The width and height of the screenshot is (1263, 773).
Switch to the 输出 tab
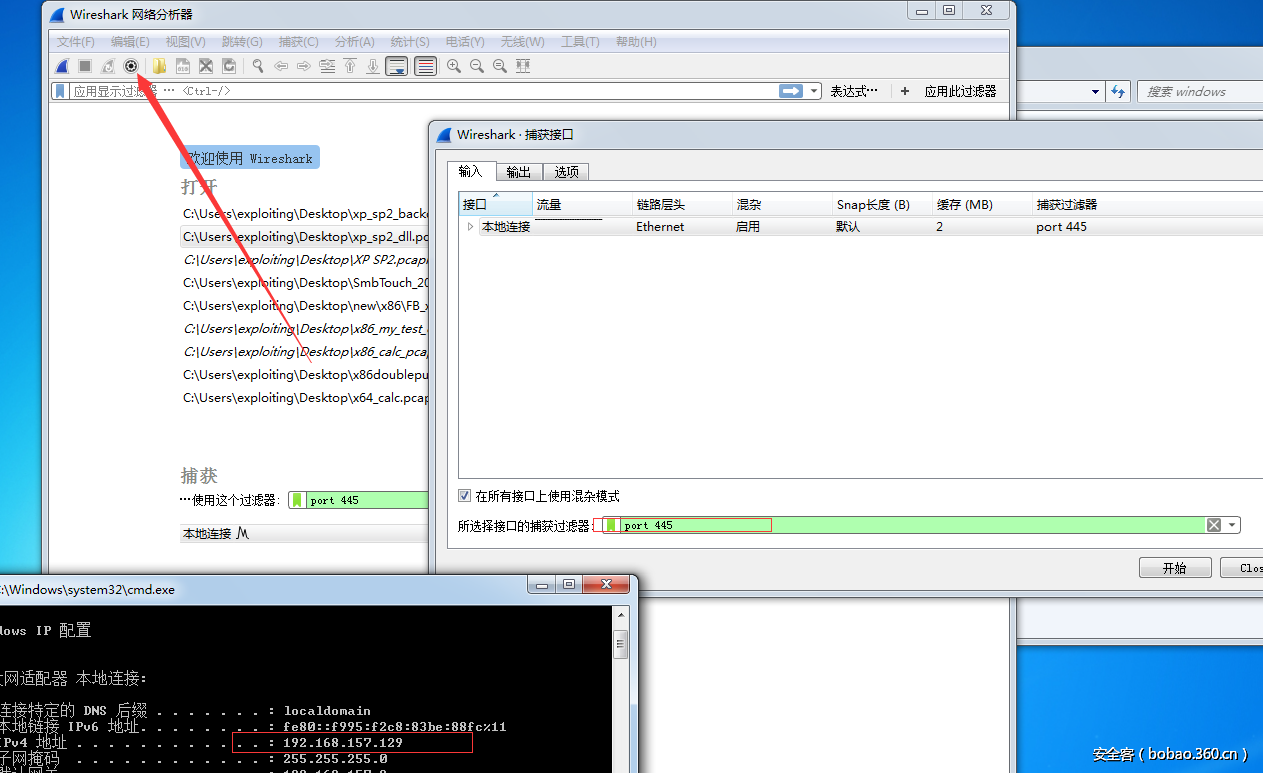coord(518,171)
